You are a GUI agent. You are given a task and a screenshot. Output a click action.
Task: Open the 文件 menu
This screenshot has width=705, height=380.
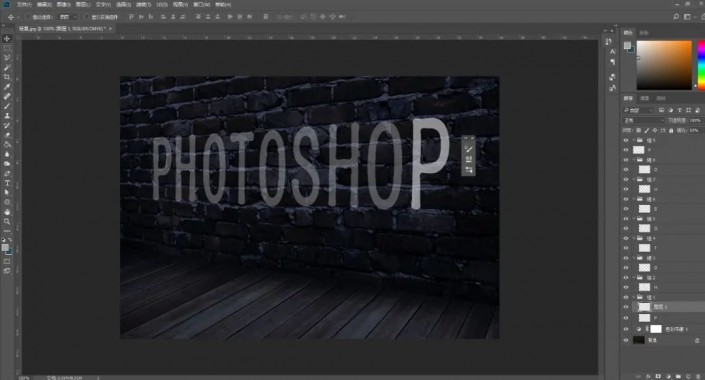tap(24, 4)
